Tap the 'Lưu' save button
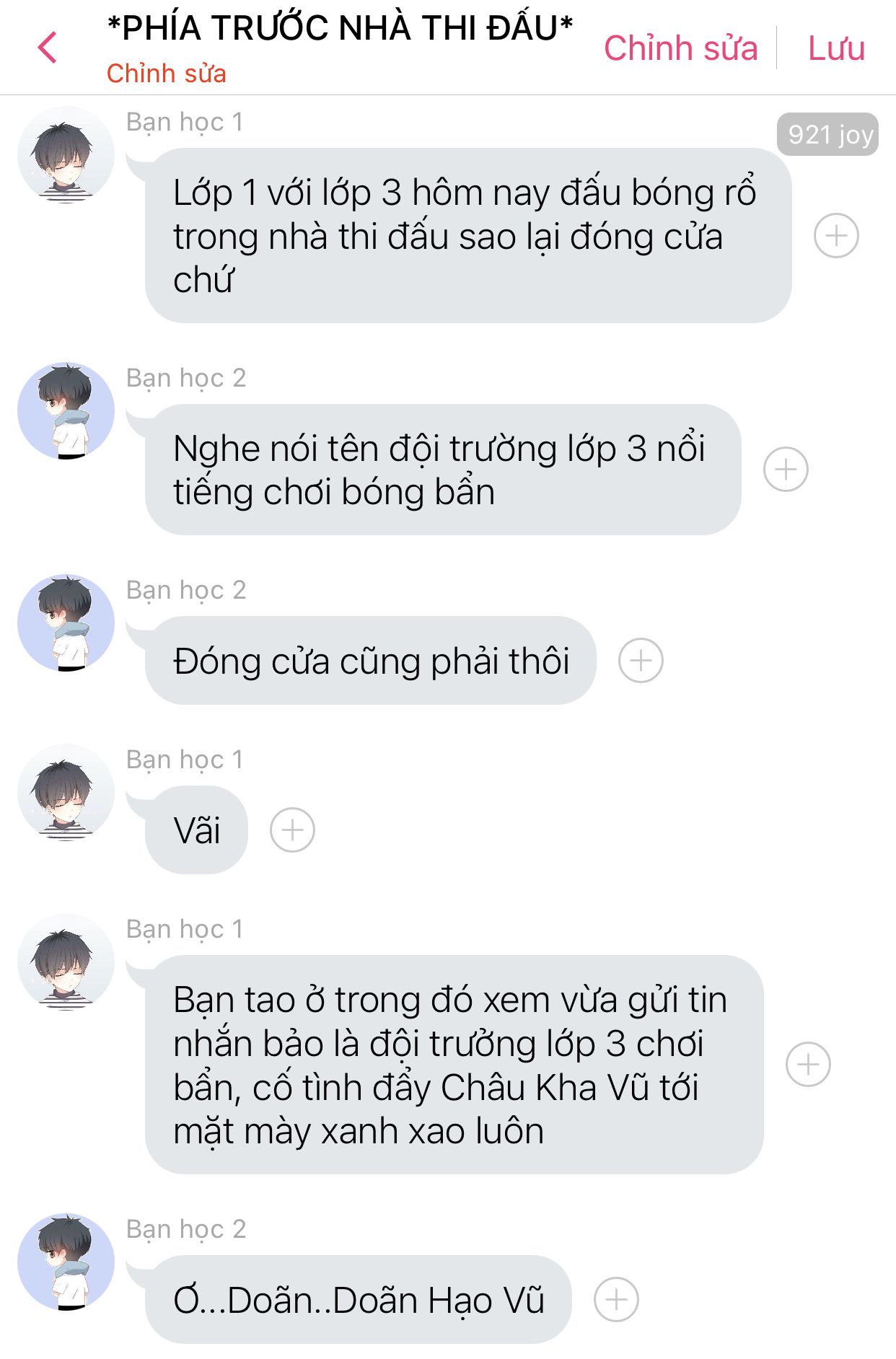This screenshot has width=896, height=1359. [836, 48]
